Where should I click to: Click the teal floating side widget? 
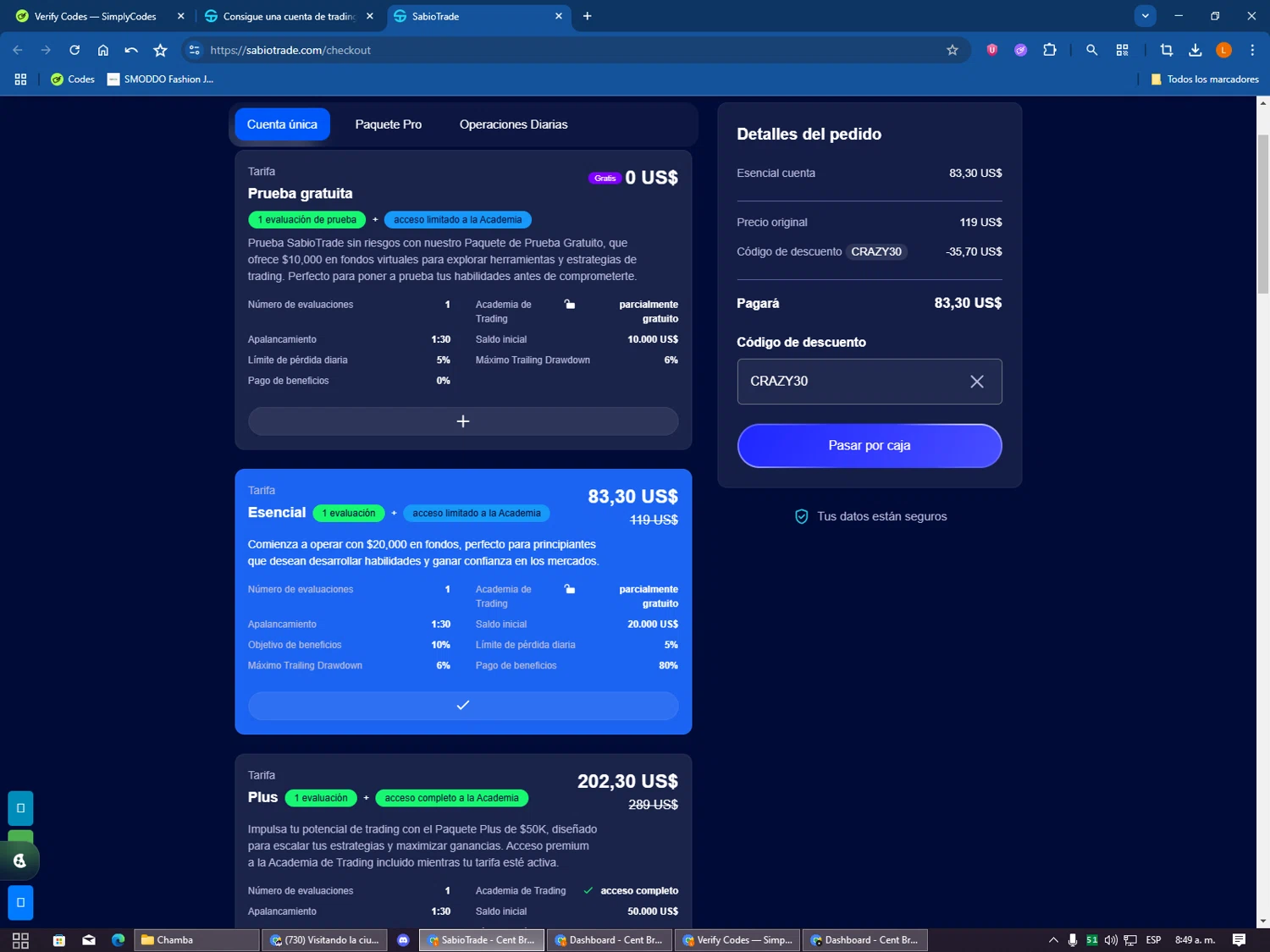(20, 808)
